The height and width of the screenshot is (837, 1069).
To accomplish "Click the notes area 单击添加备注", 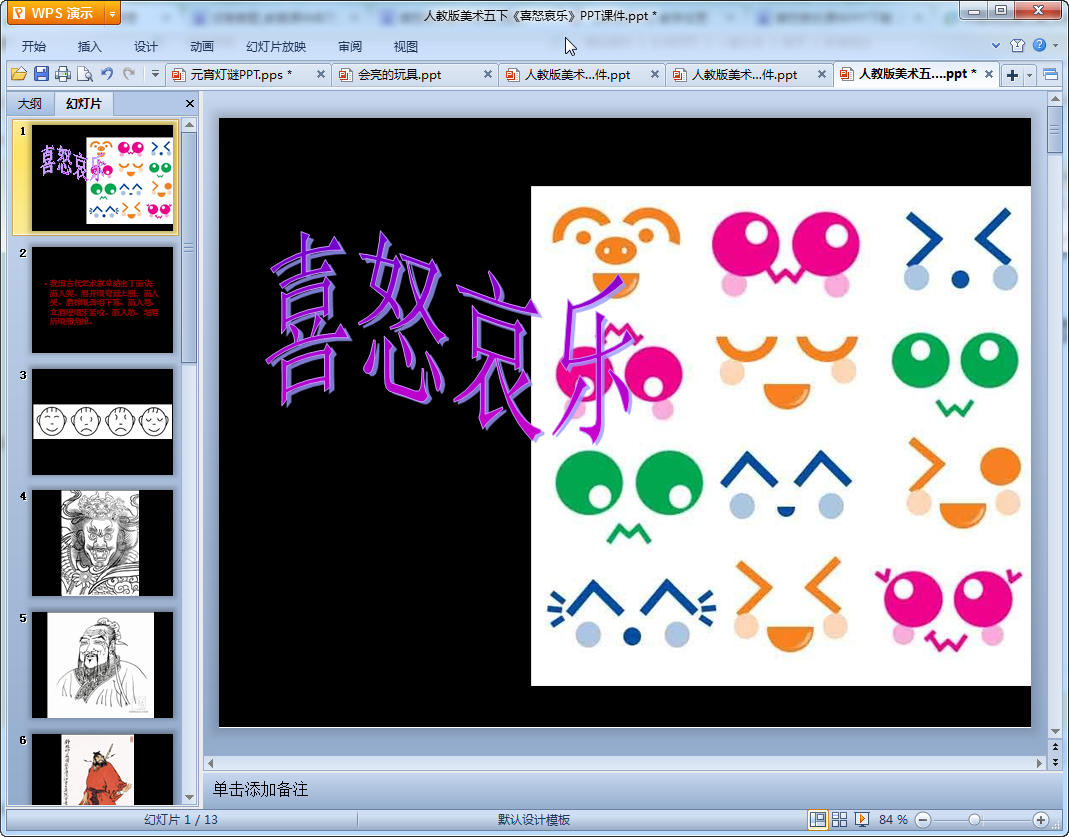I will [260, 789].
